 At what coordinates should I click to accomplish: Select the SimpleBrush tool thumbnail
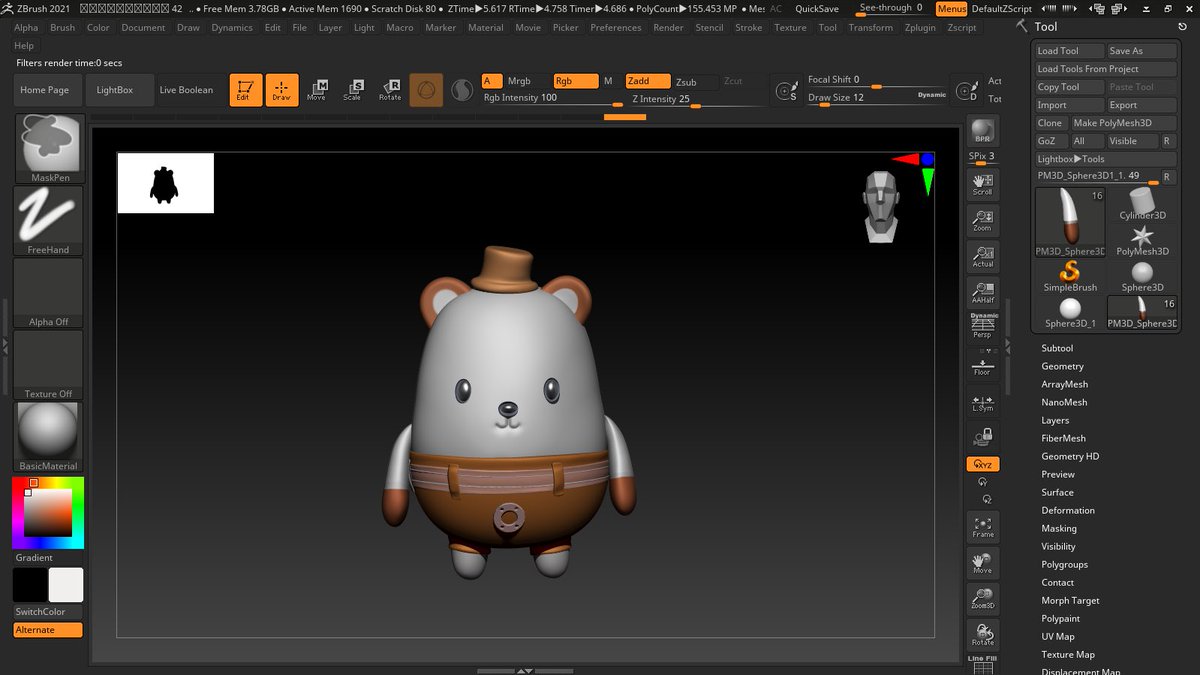[x=1070, y=276]
